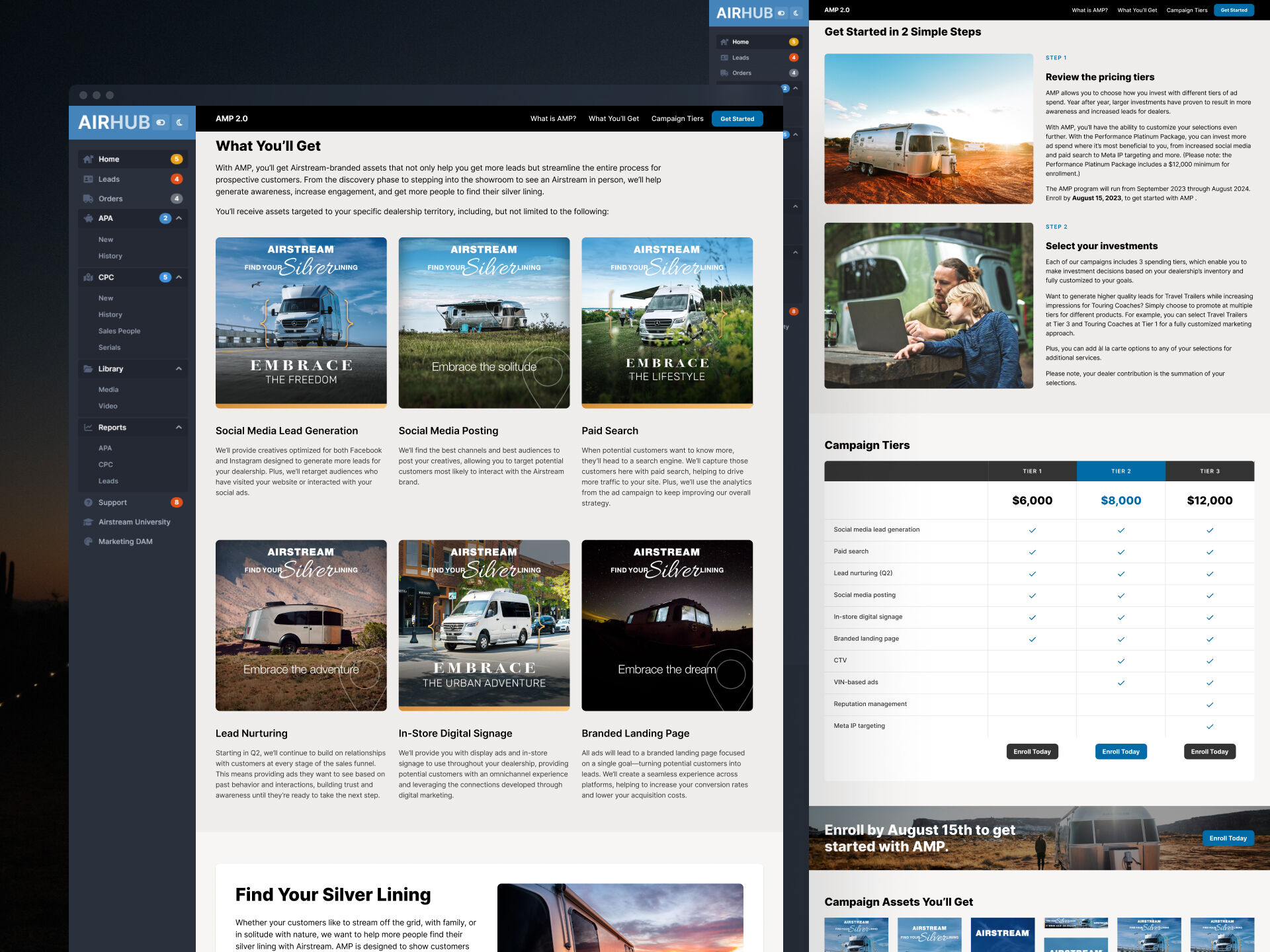Viewport: 1270px width, 952px height.
Task: Go to What You'll Get in front nav
Action: [x=613, y=119]
